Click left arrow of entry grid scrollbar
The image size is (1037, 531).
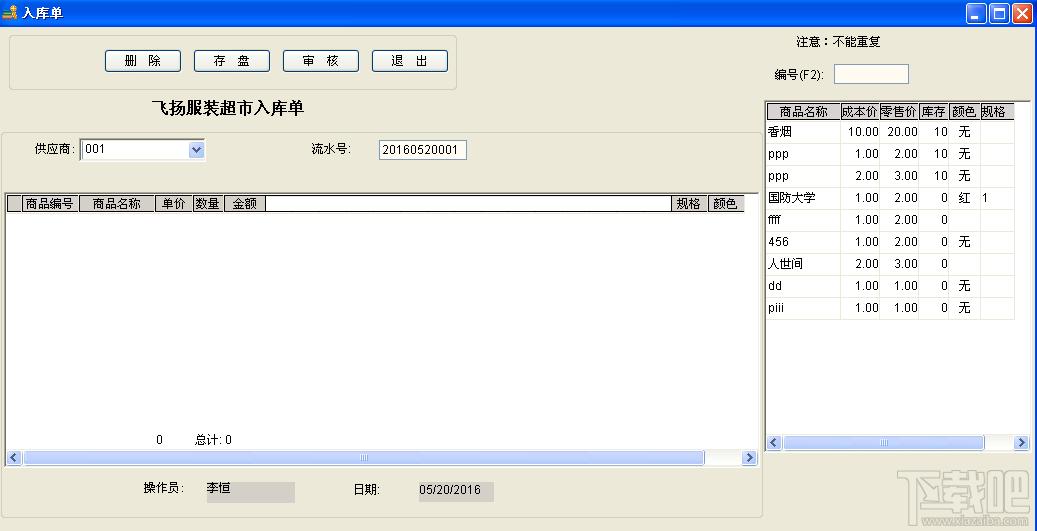14,457
